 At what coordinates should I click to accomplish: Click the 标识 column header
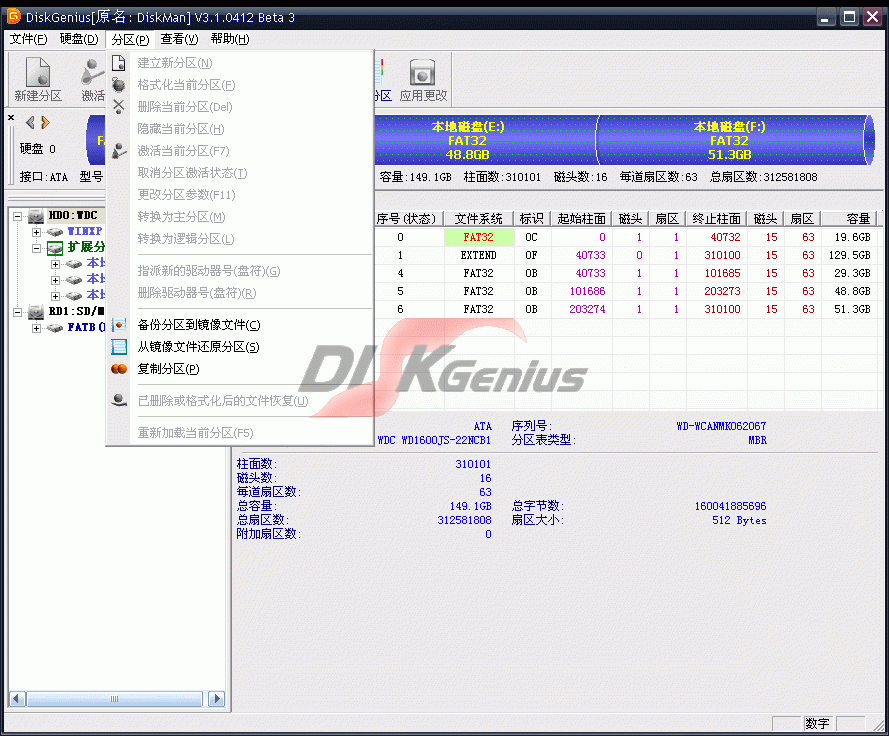click(531, 219)
